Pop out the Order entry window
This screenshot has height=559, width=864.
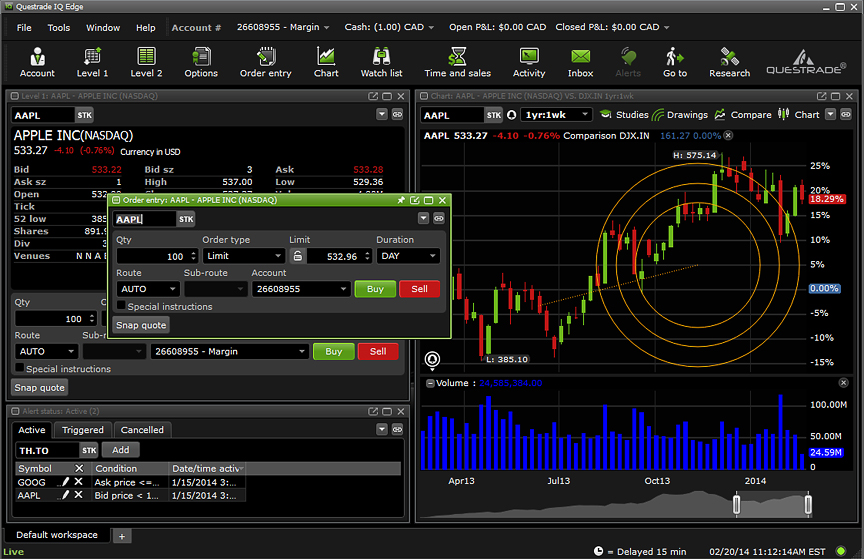pos(415,200)
